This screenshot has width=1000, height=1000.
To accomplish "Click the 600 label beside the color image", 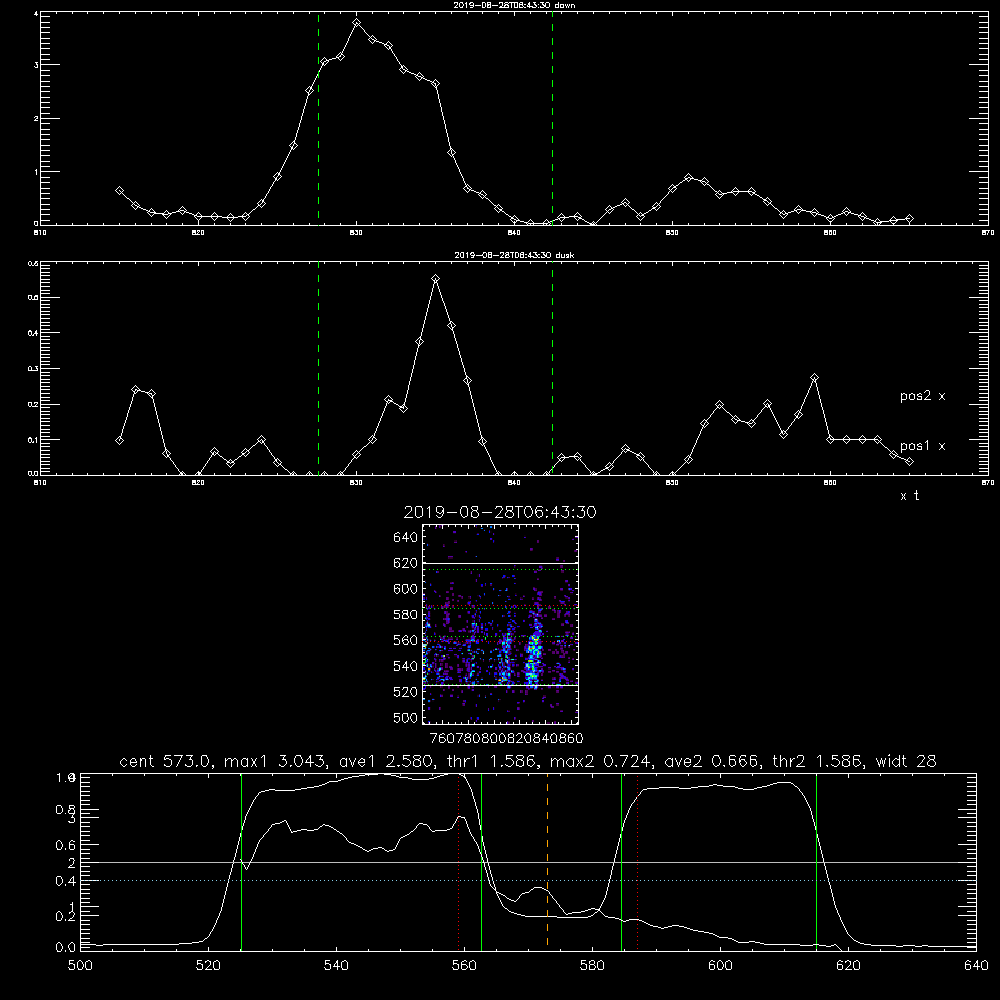I will click(x=406, y=589).
